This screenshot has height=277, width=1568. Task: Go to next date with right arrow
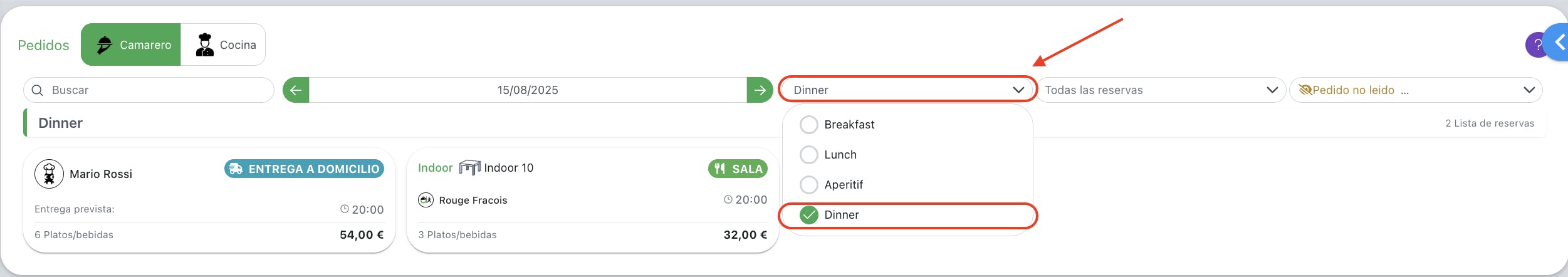click(x=760, y=90)
